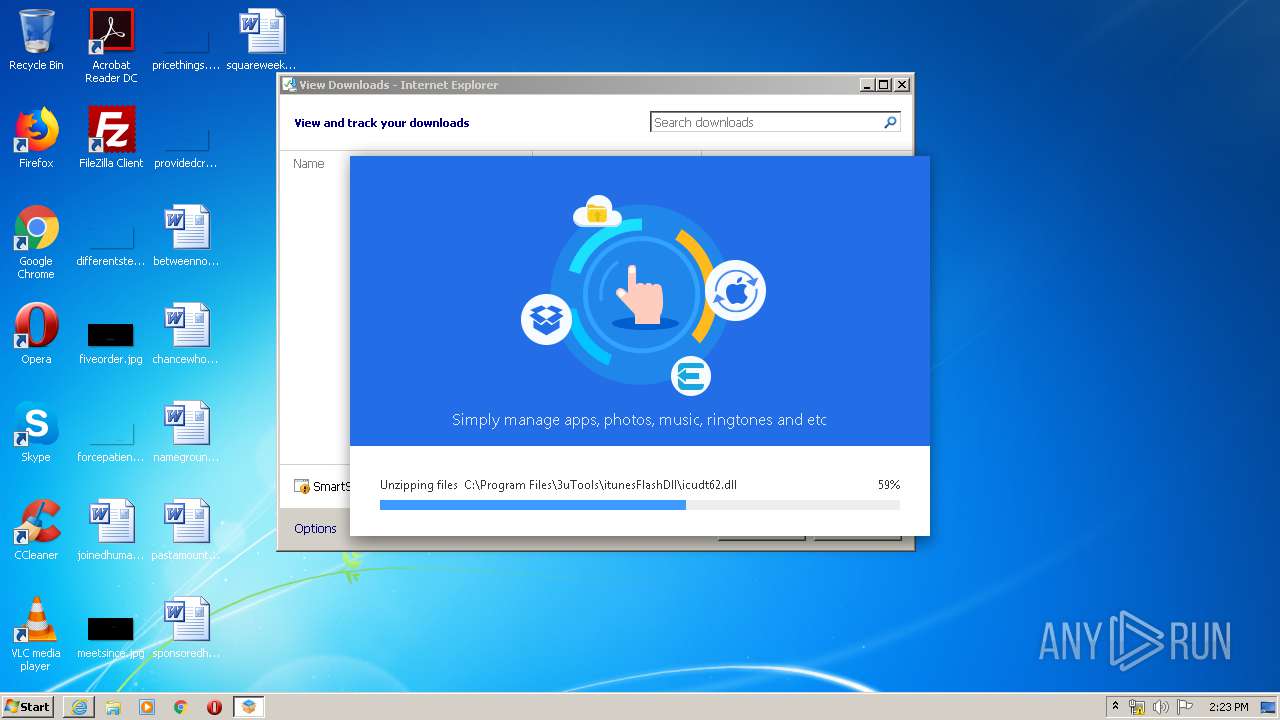Select the joinedhuma Word document
Viewport: 1280px width, 720px height.
[111, 530]
